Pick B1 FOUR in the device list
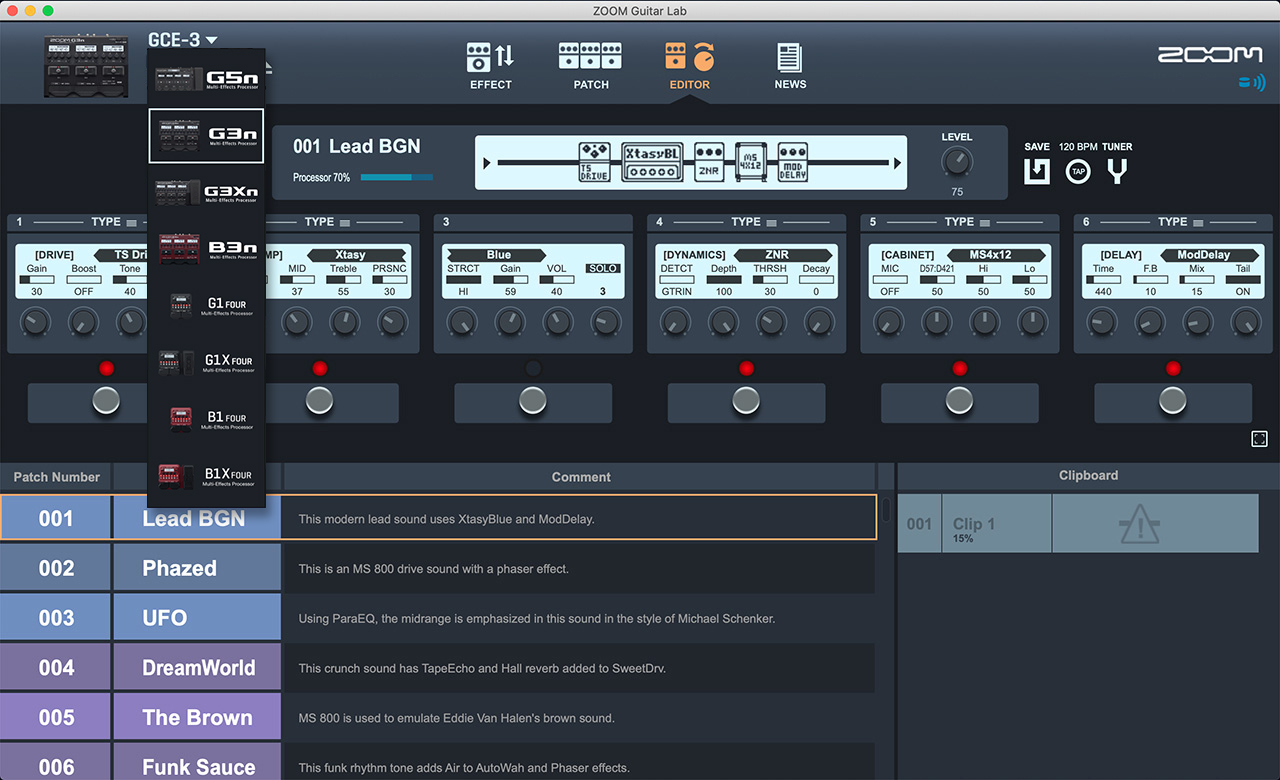 coord(206,419)
